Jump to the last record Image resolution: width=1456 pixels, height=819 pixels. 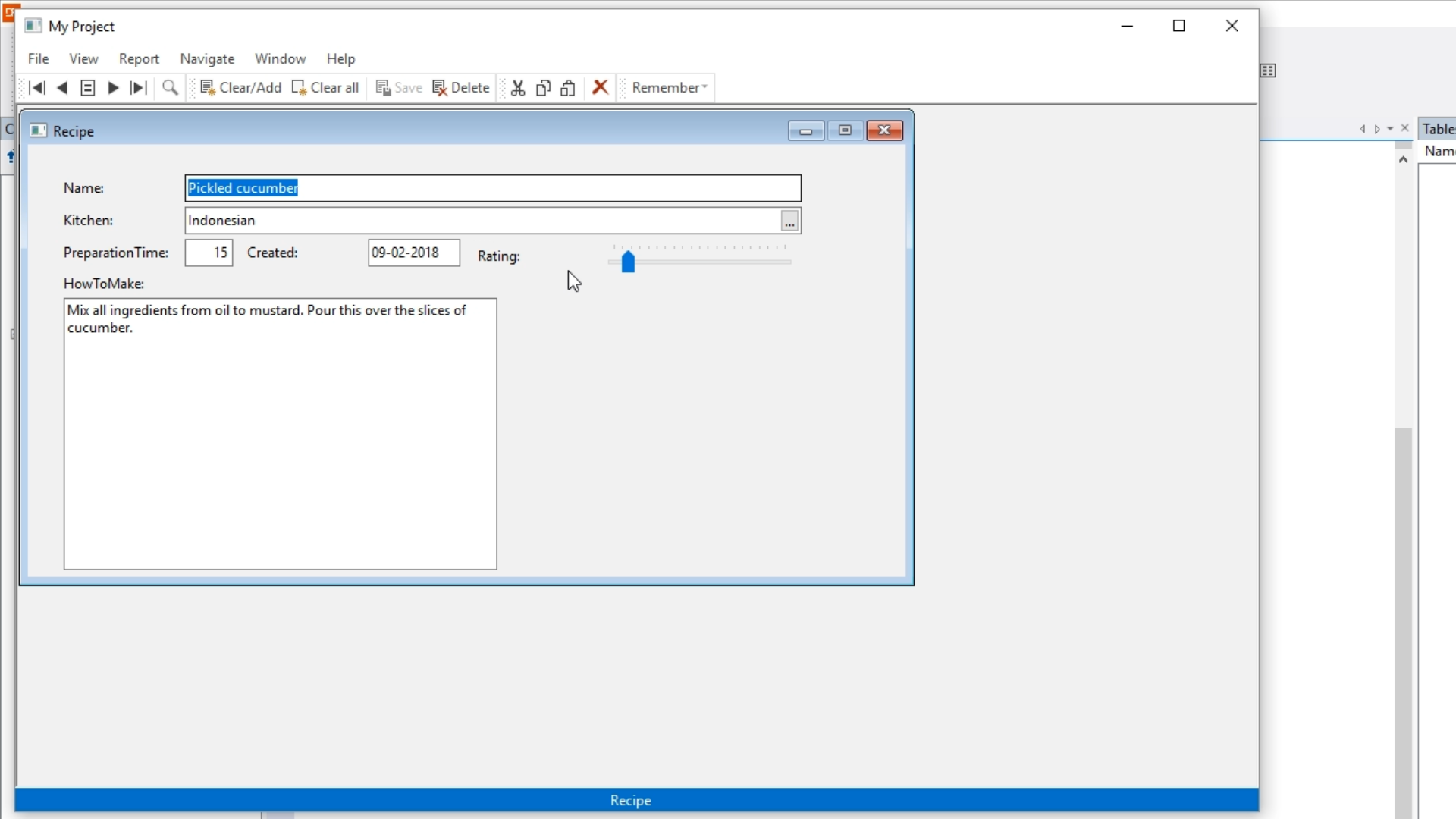point(139,88)
